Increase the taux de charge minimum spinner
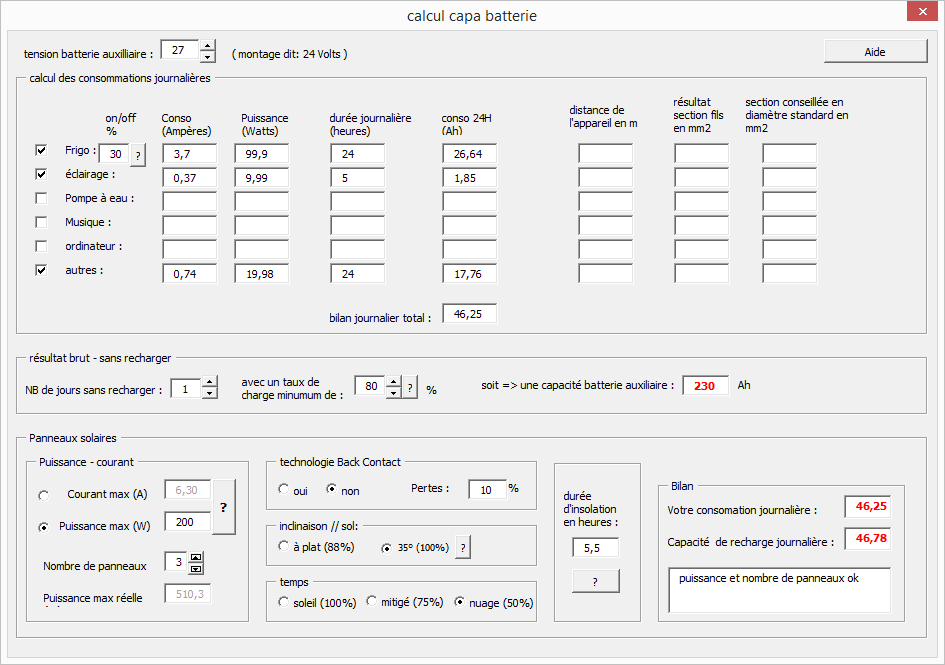 click(x=393, y=381)
